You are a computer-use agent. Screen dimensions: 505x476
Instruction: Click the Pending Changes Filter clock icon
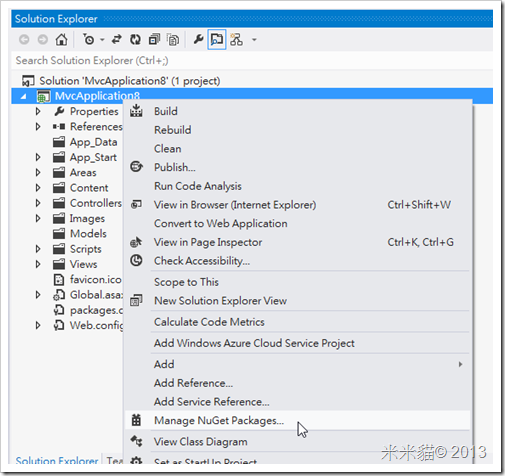pyautogui.click(x=89, y=40)
